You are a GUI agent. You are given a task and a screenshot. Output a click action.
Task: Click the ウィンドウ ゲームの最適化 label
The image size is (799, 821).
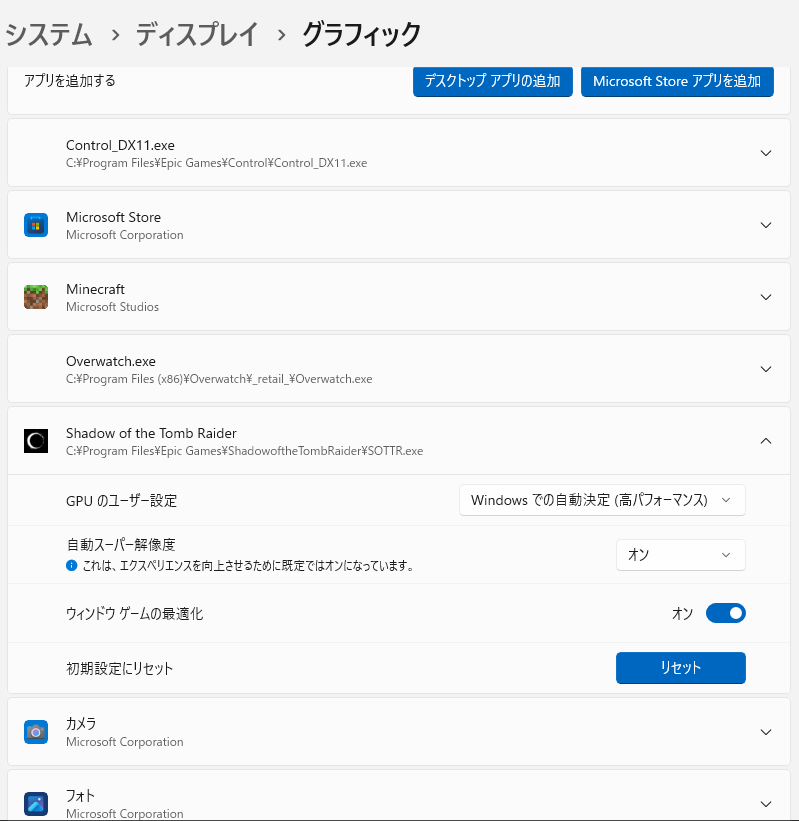pyautogui.click(x=135, y=614)
